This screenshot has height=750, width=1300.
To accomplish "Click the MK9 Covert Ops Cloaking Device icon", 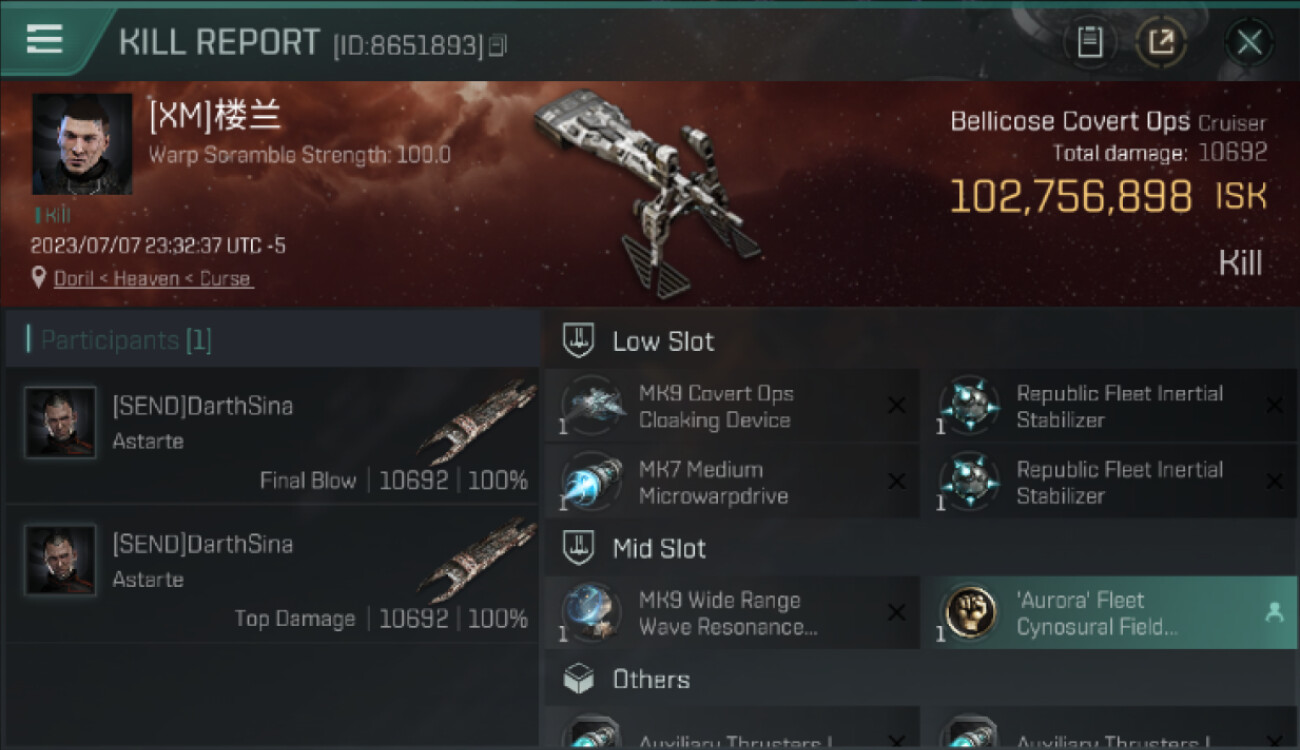I will tap(592, 406).
